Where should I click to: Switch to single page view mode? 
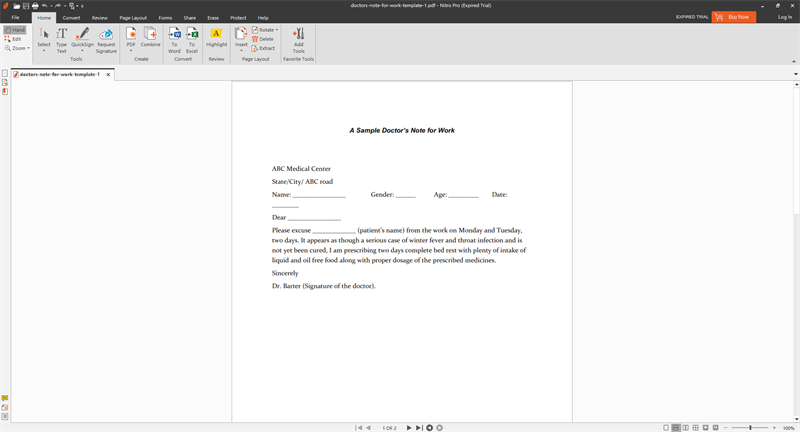(x=666, y=428)
